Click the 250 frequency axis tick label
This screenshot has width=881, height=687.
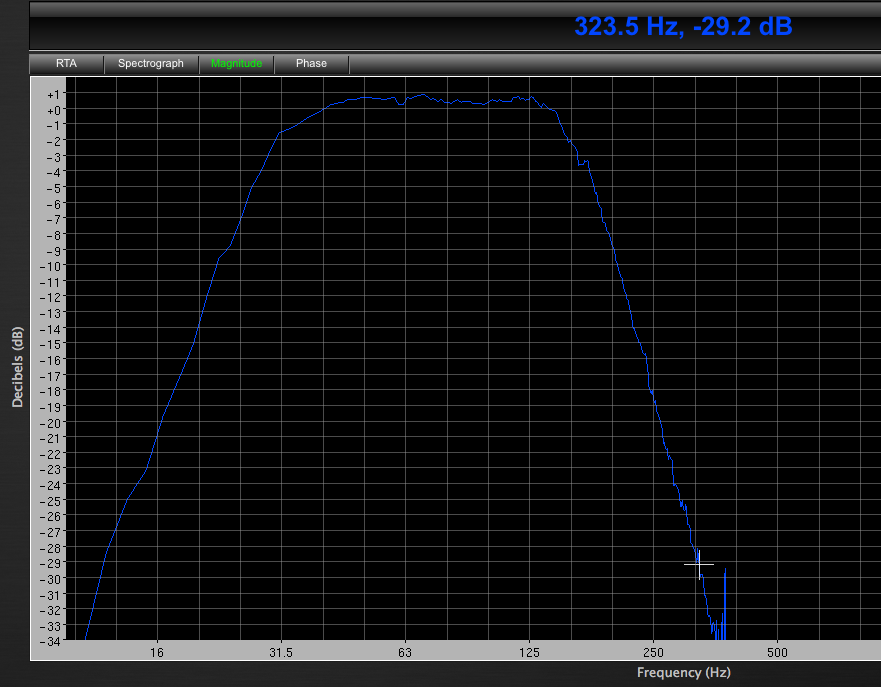click(653, 653)
